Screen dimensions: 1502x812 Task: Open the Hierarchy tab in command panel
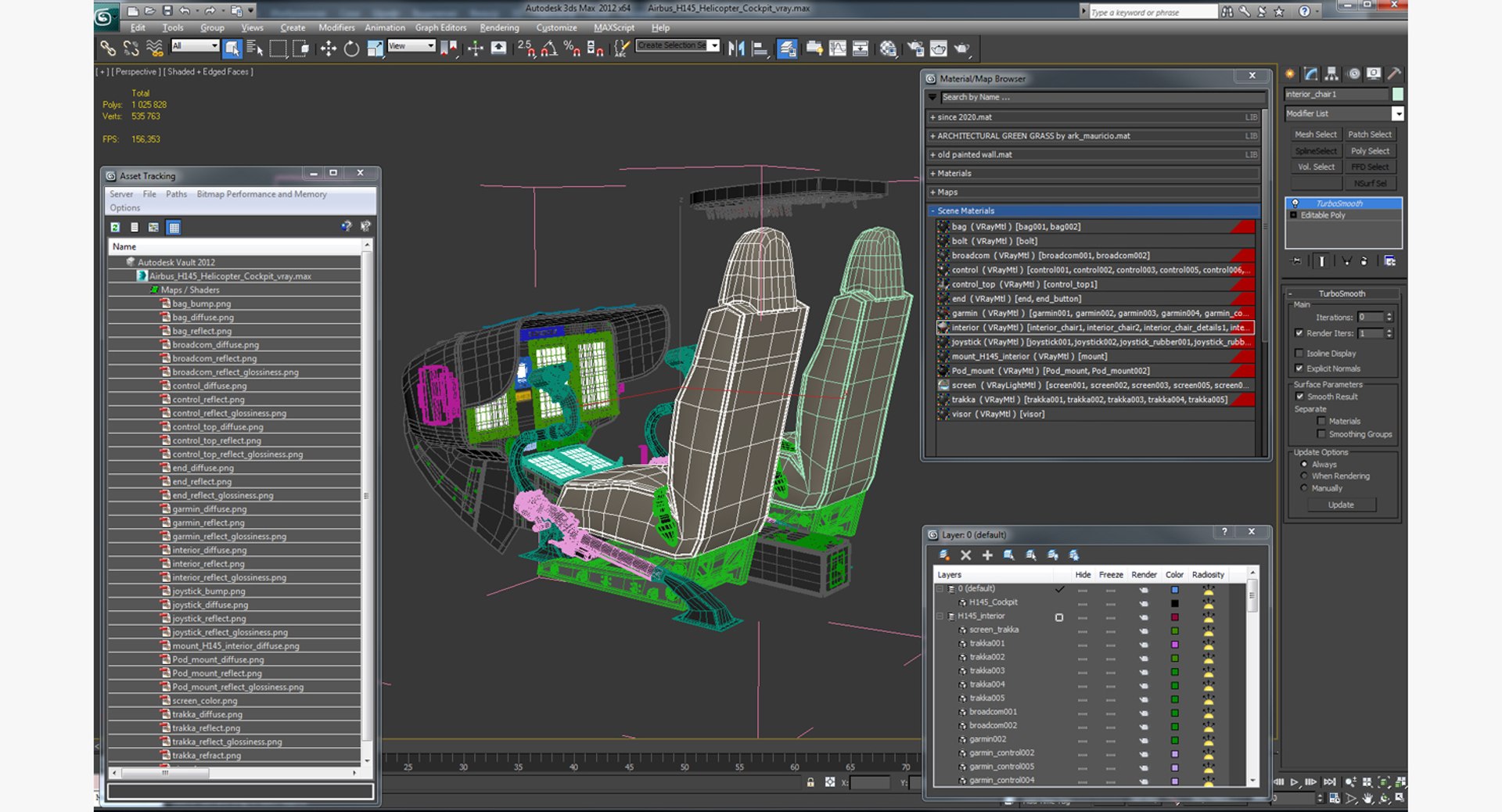tap(1331, 74)
